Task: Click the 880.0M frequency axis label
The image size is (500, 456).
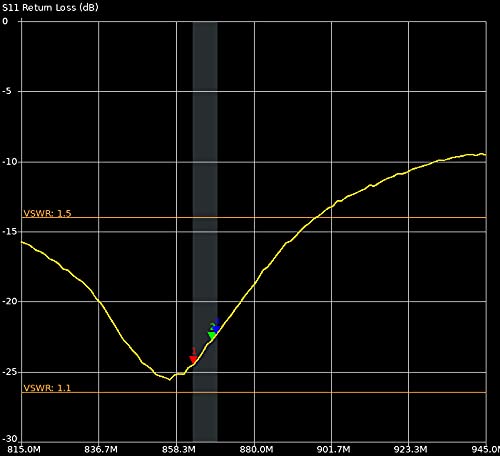Action: [x=256, y=449]
